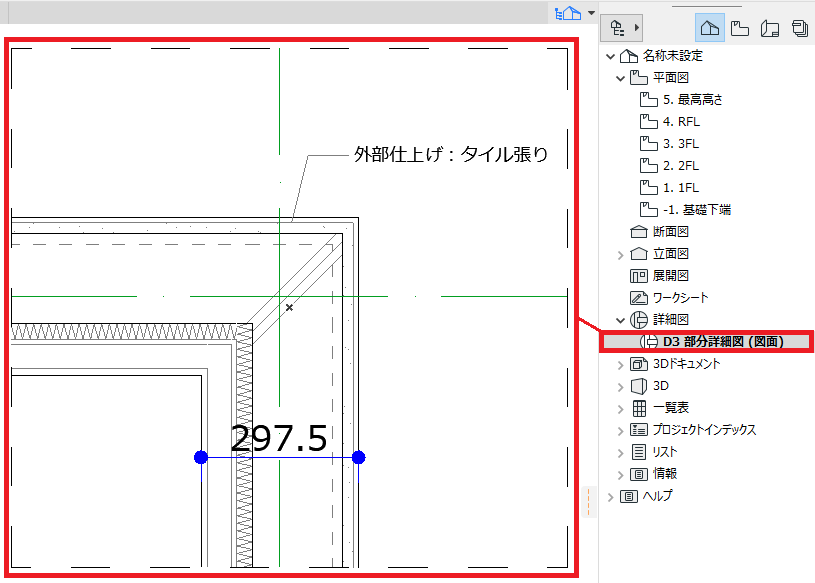
Task: Expand the 立面図 folder
Action: (x=620, y=255)
